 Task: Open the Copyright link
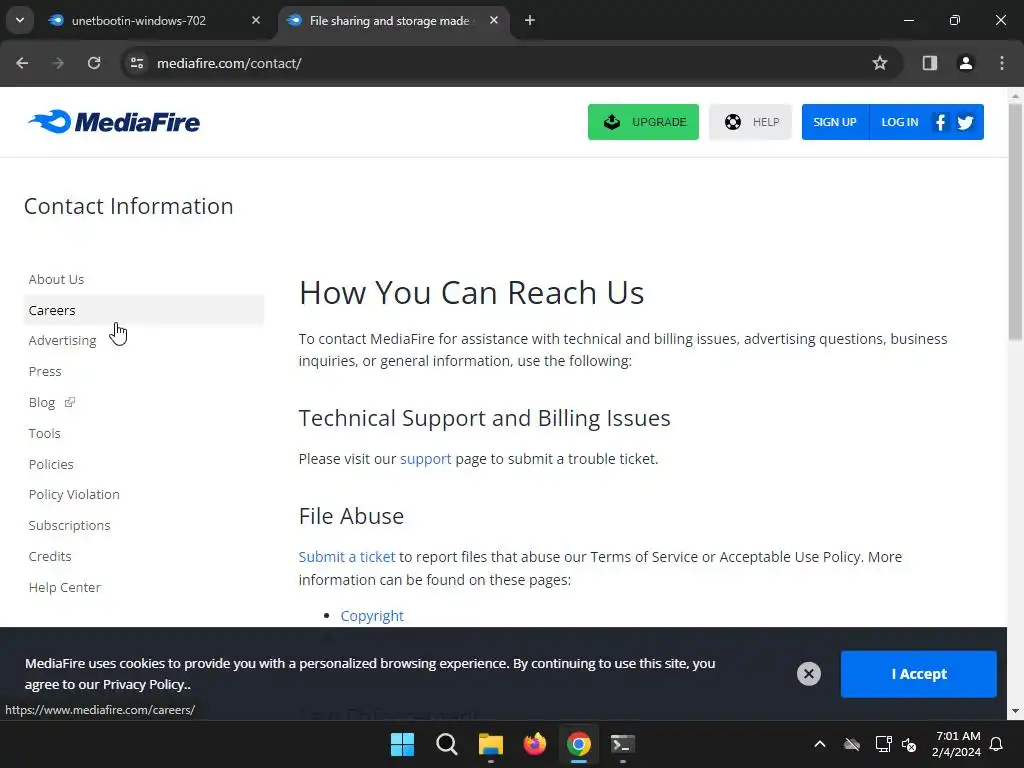tap(372, 616)
